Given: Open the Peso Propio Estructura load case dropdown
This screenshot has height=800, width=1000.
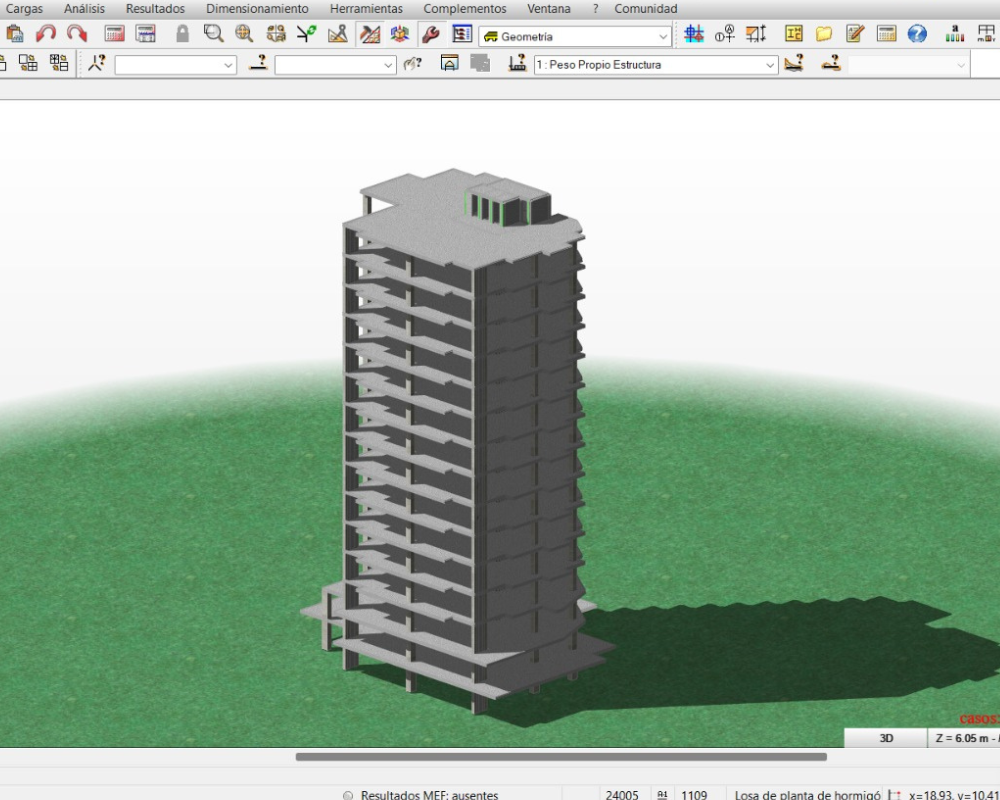Looking at the screenshot, I should pyautogui.click(x=770, y=65).
